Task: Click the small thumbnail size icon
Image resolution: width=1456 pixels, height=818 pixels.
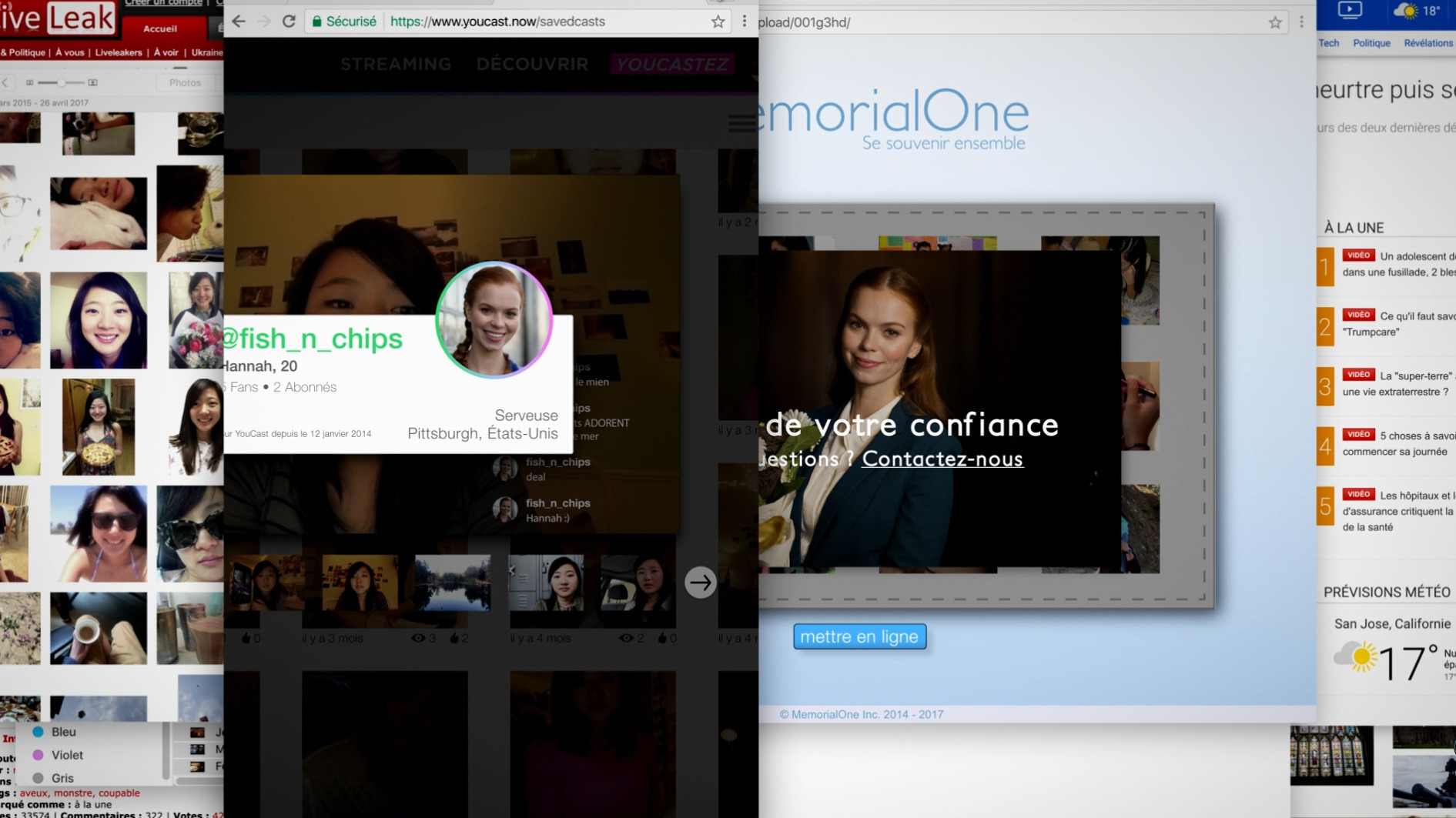Action: (29, 82)
